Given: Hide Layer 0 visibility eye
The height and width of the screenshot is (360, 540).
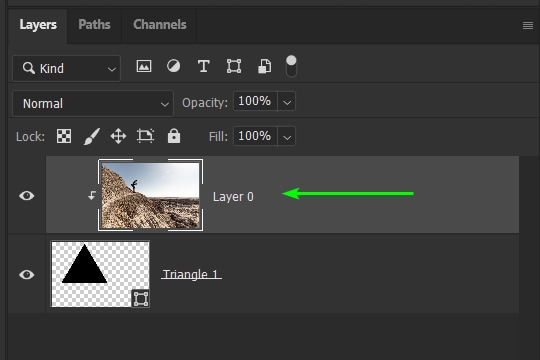Looking at the screenshot, I should tap(27, 196).
